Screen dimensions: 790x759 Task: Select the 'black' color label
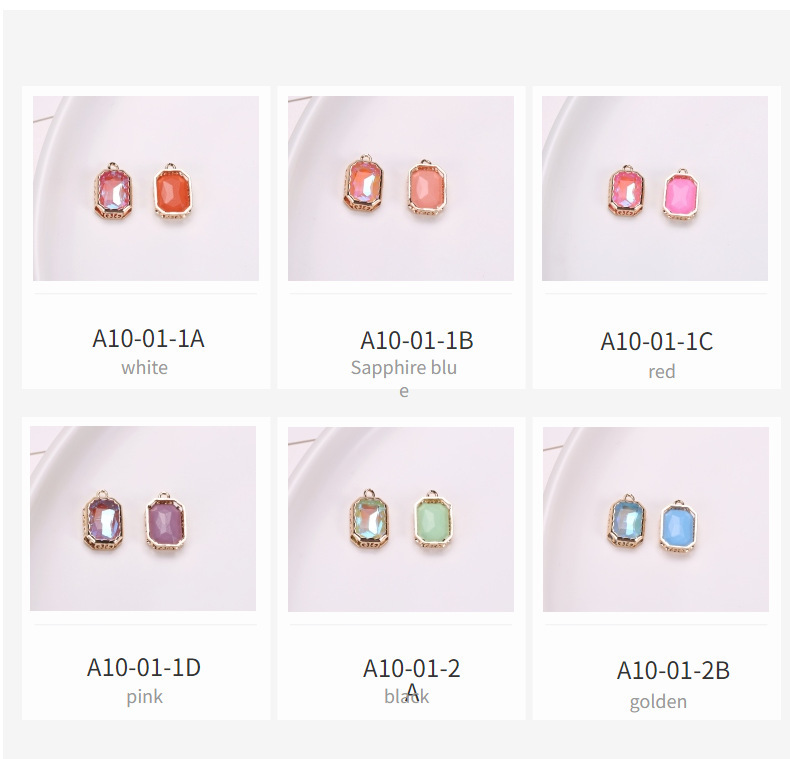[407, 697]
